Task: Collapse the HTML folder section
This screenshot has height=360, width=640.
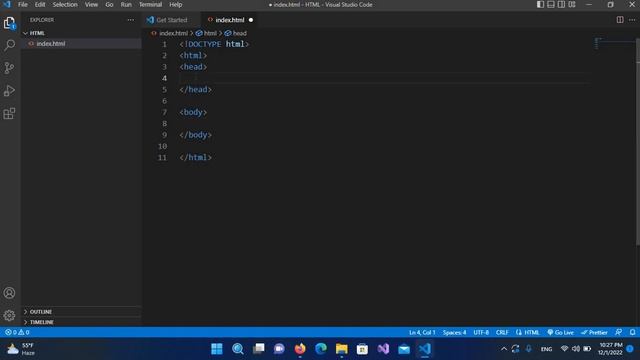Action: click(x=81, y=33)
